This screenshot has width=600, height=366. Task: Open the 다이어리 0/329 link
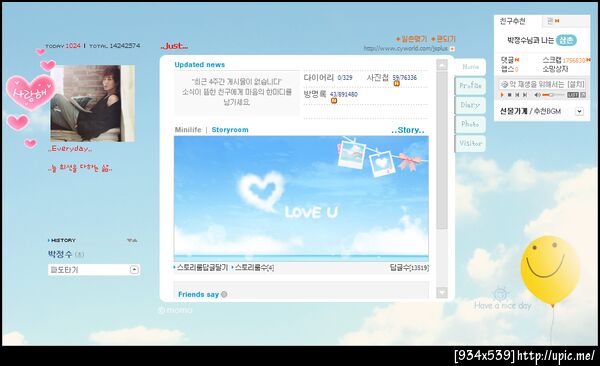(x=328, y=78)
